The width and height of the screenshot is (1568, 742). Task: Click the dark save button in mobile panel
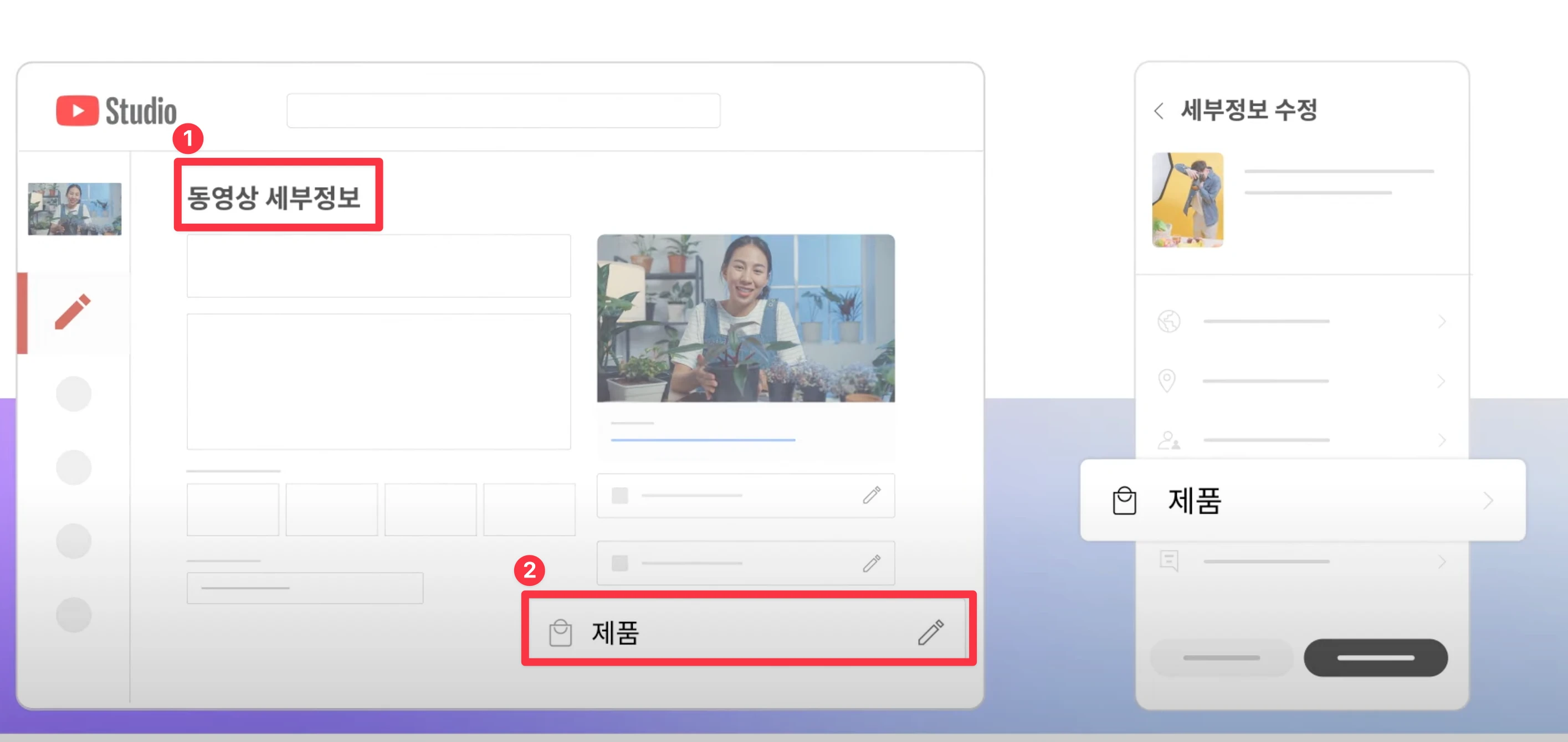point(1375,657)
